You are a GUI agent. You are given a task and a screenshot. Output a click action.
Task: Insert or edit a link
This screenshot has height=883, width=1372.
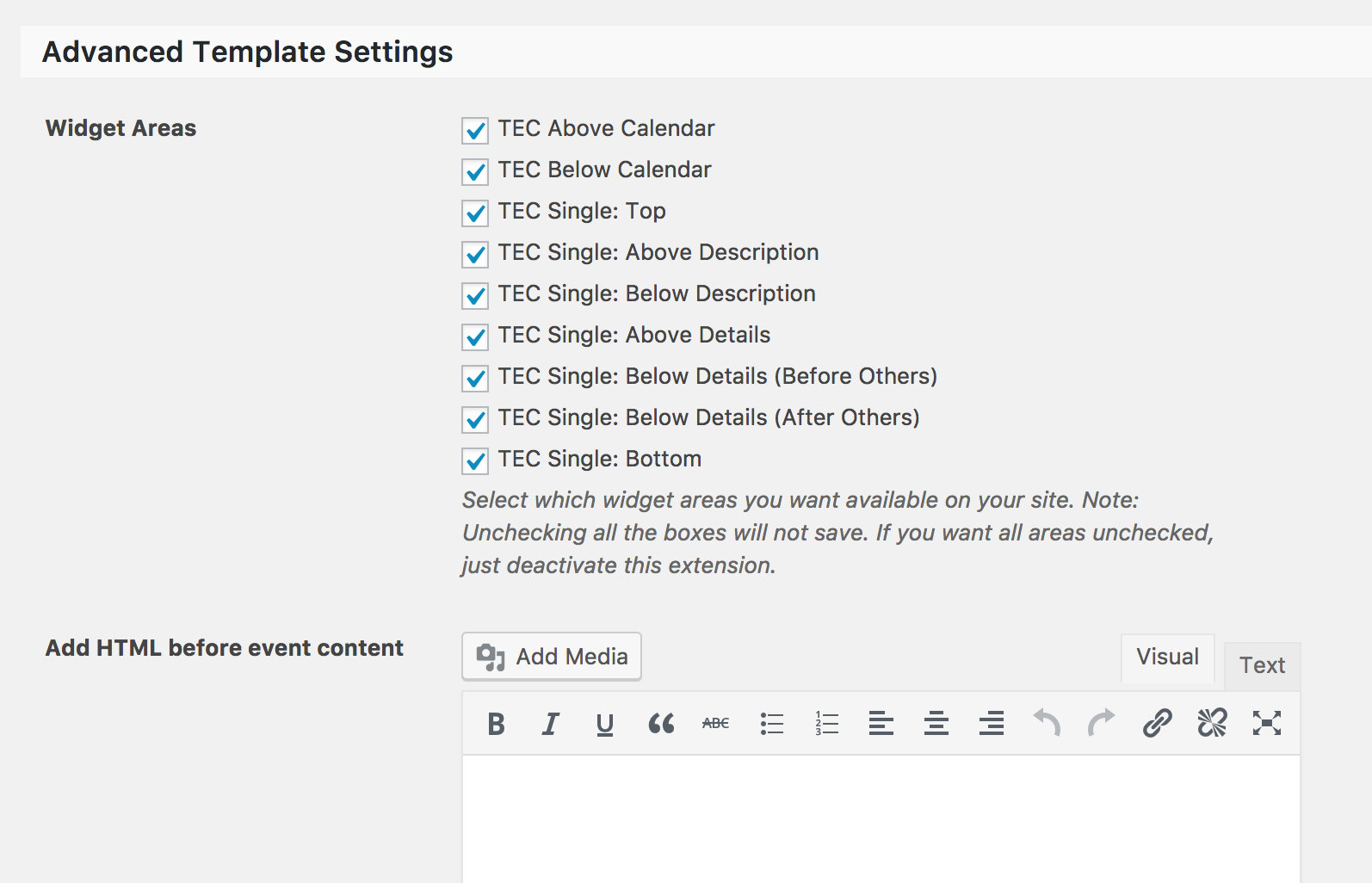[x=1157, y=724]
